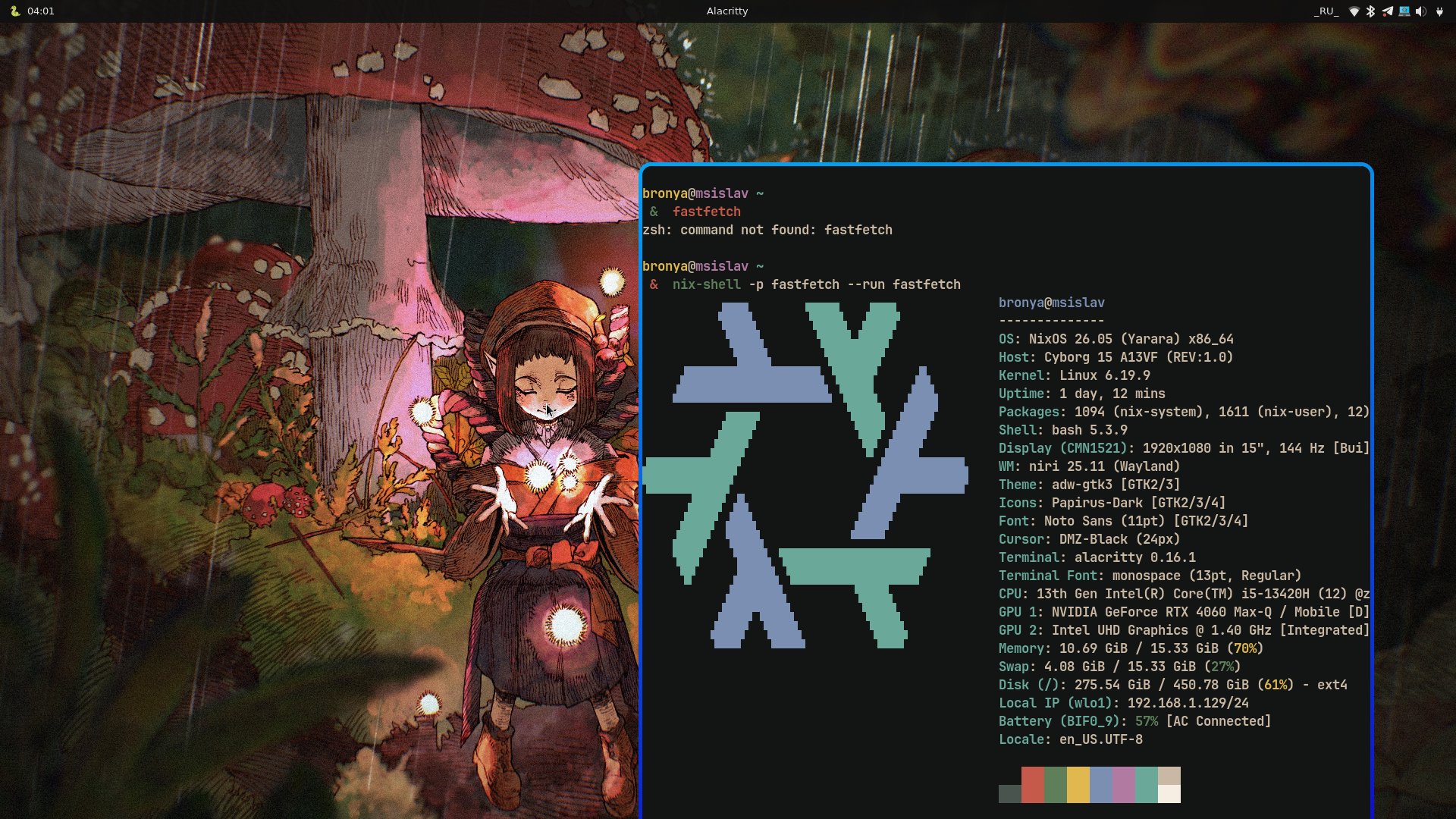Screen dimensions: 1456x819
Task: Click the teal palette color block
Action: pos(1146,784)
